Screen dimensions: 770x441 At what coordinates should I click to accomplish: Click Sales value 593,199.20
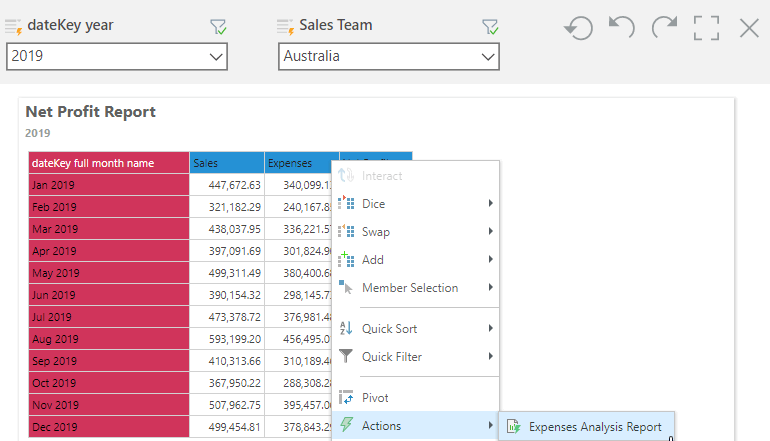pos(234,339)
